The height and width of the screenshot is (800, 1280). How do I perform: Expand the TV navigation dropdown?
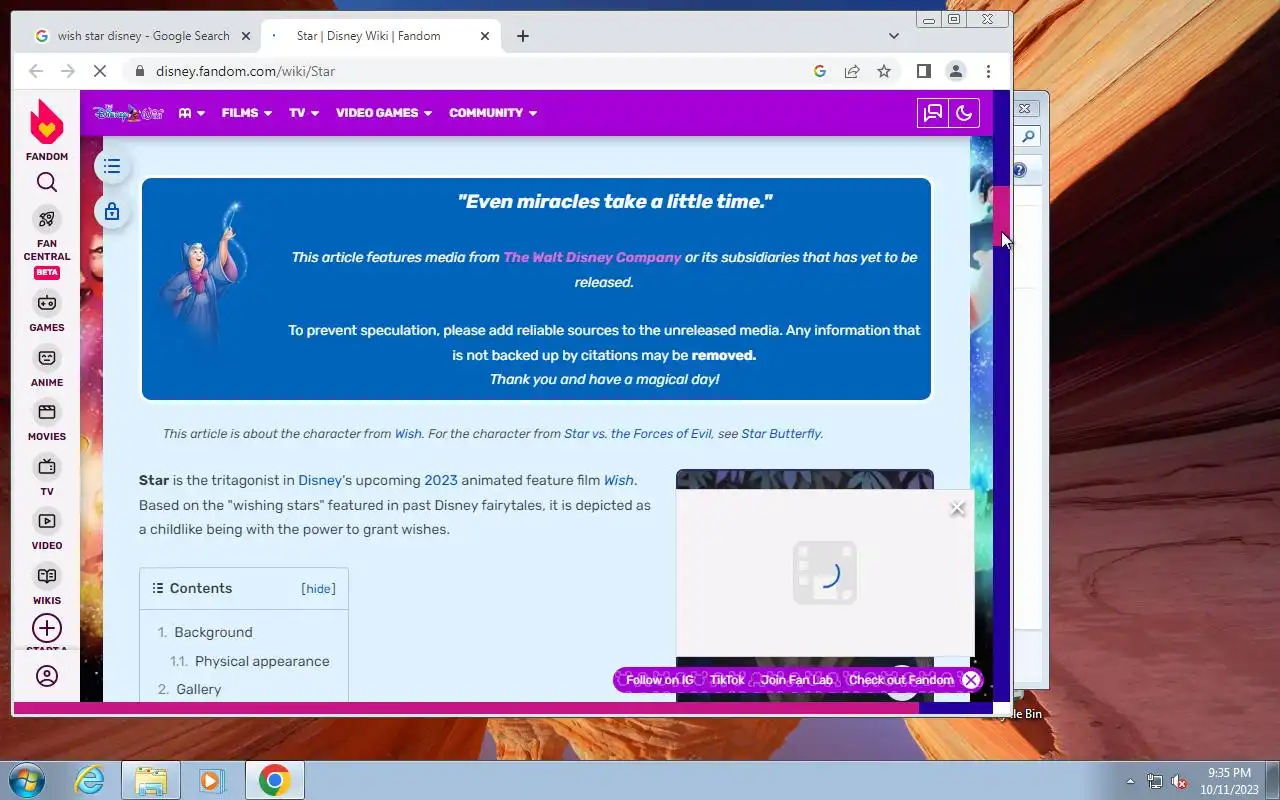click(304, 113)
